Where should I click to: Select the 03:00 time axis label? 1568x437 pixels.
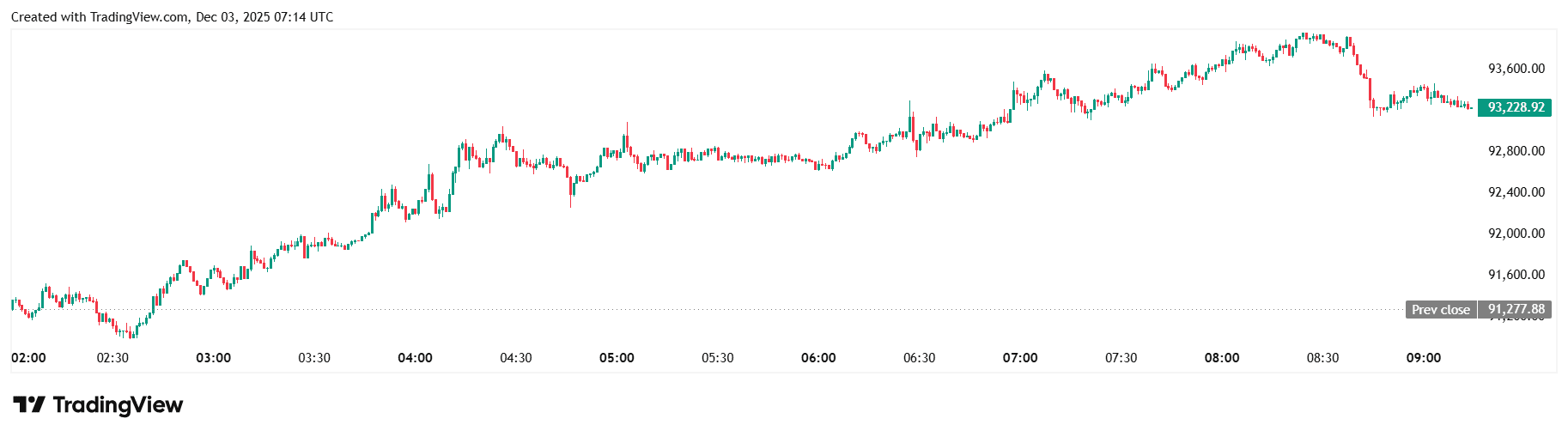(214, 358)
